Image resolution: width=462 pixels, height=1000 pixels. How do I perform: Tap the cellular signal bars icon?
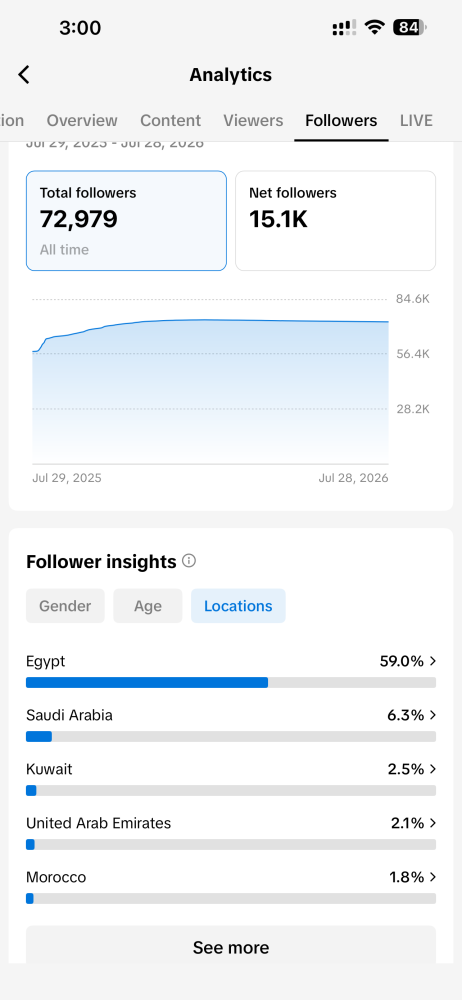pyautogui.click(x=344, y=27)
